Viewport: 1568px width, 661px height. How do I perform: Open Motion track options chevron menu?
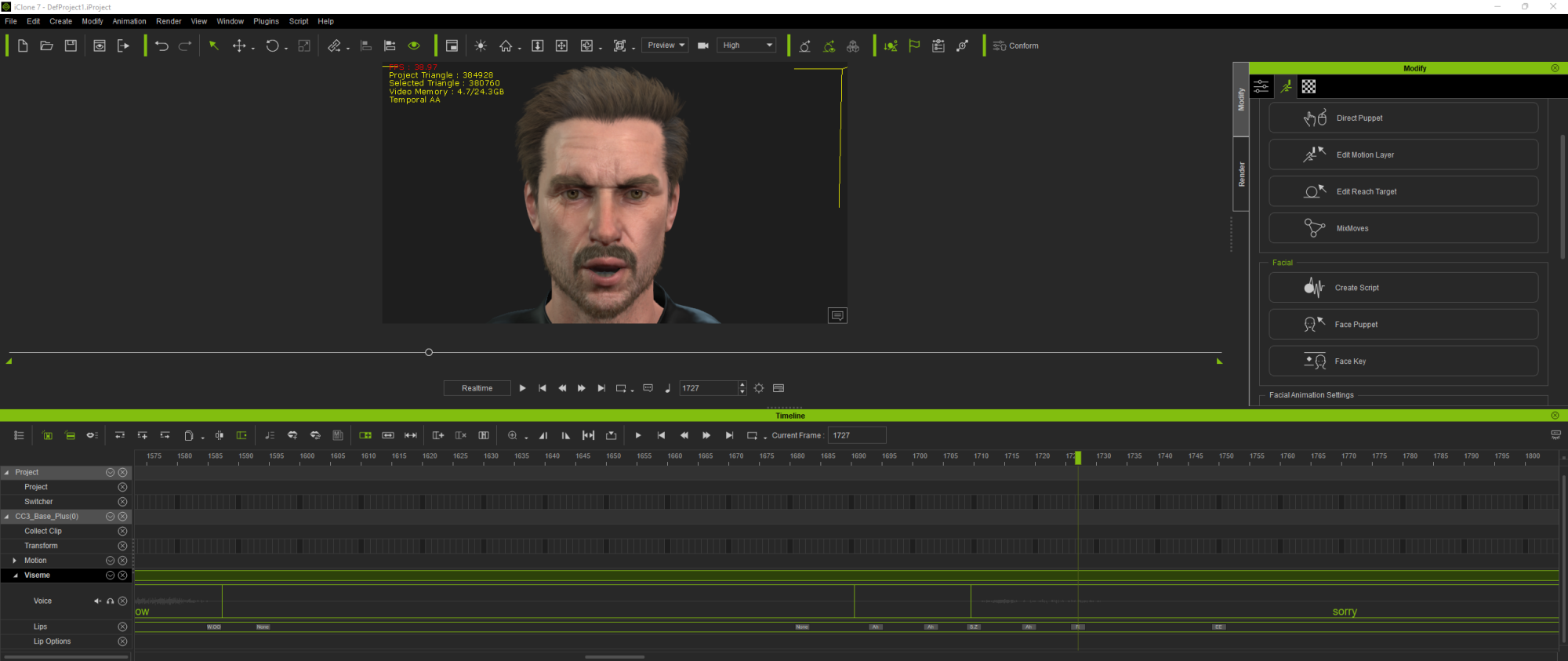[110, 561]
